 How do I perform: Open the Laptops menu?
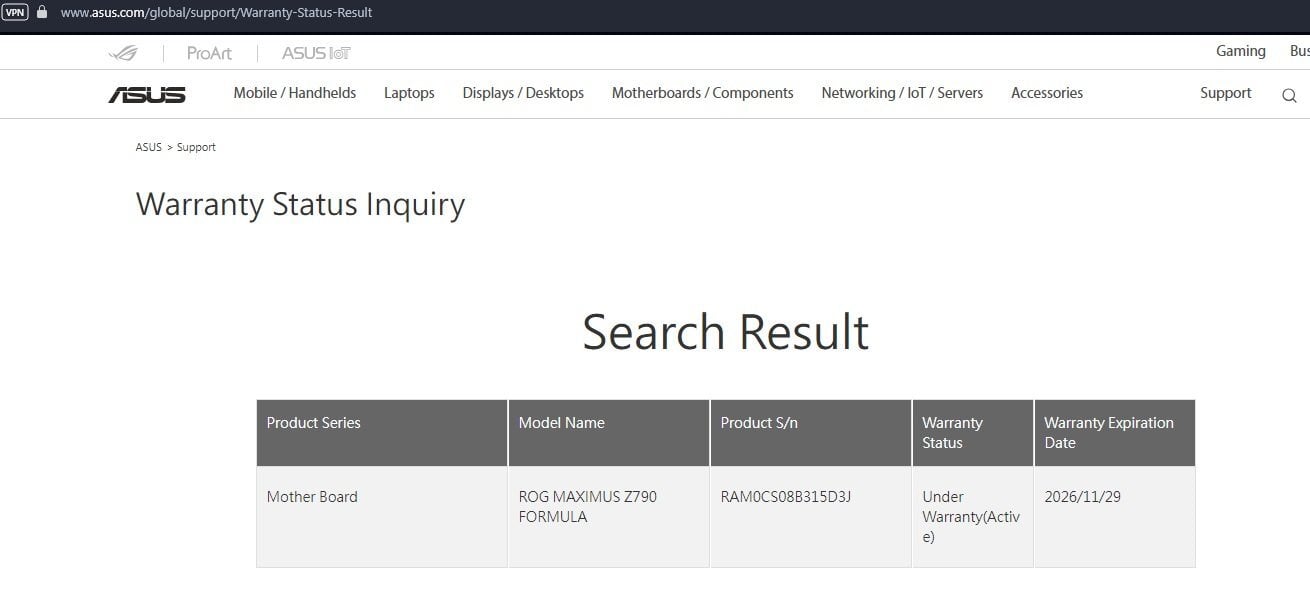[x=409, y=93]
